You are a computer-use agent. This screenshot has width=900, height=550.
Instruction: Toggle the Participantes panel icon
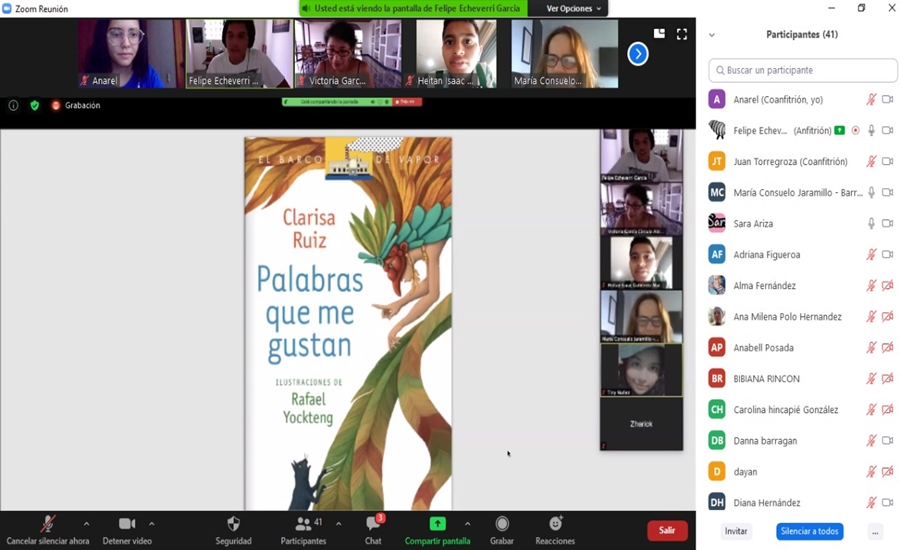pos(303,524)
